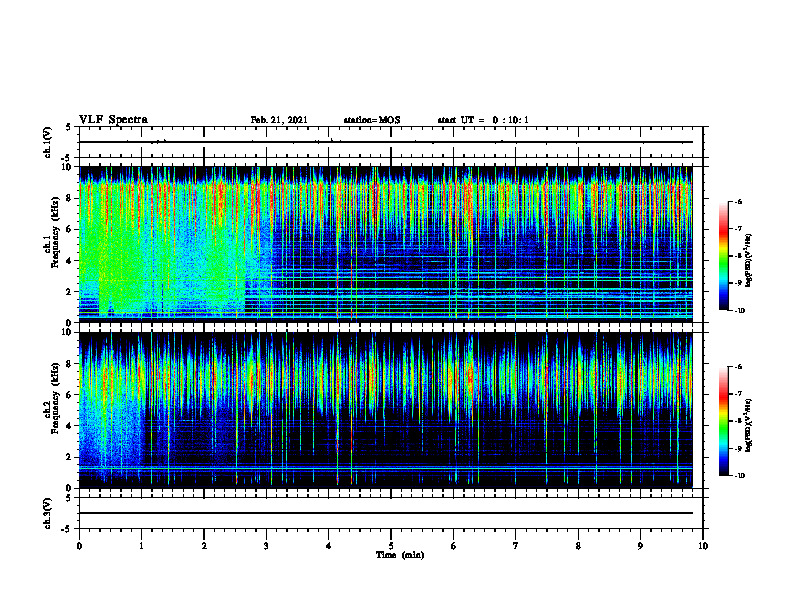Screen dimensions: 792x612
Task: Click time axis tick label '4'
Action: (x=329, y=546)
